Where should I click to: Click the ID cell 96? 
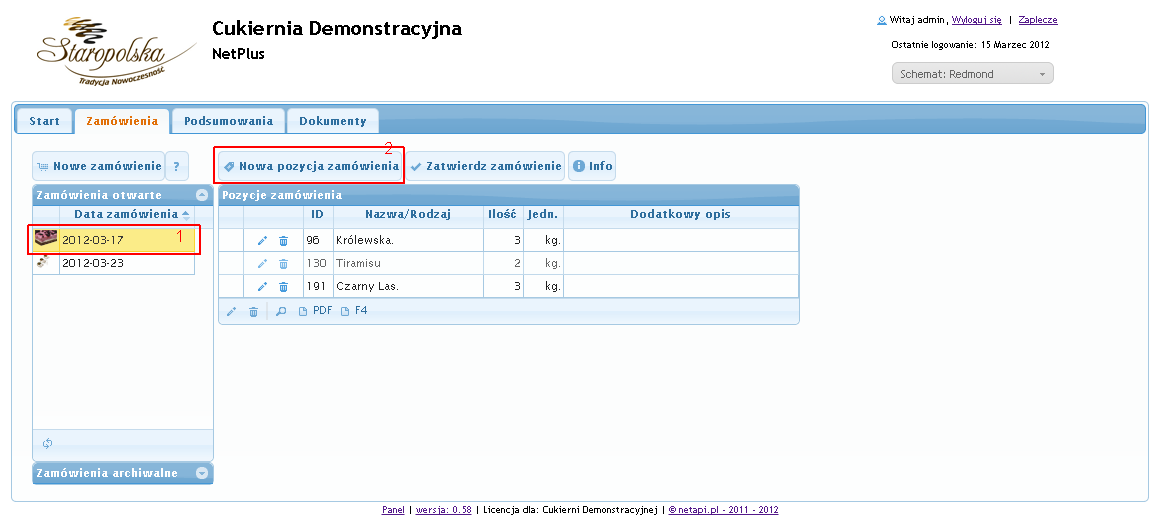click(x=318, y=241)
